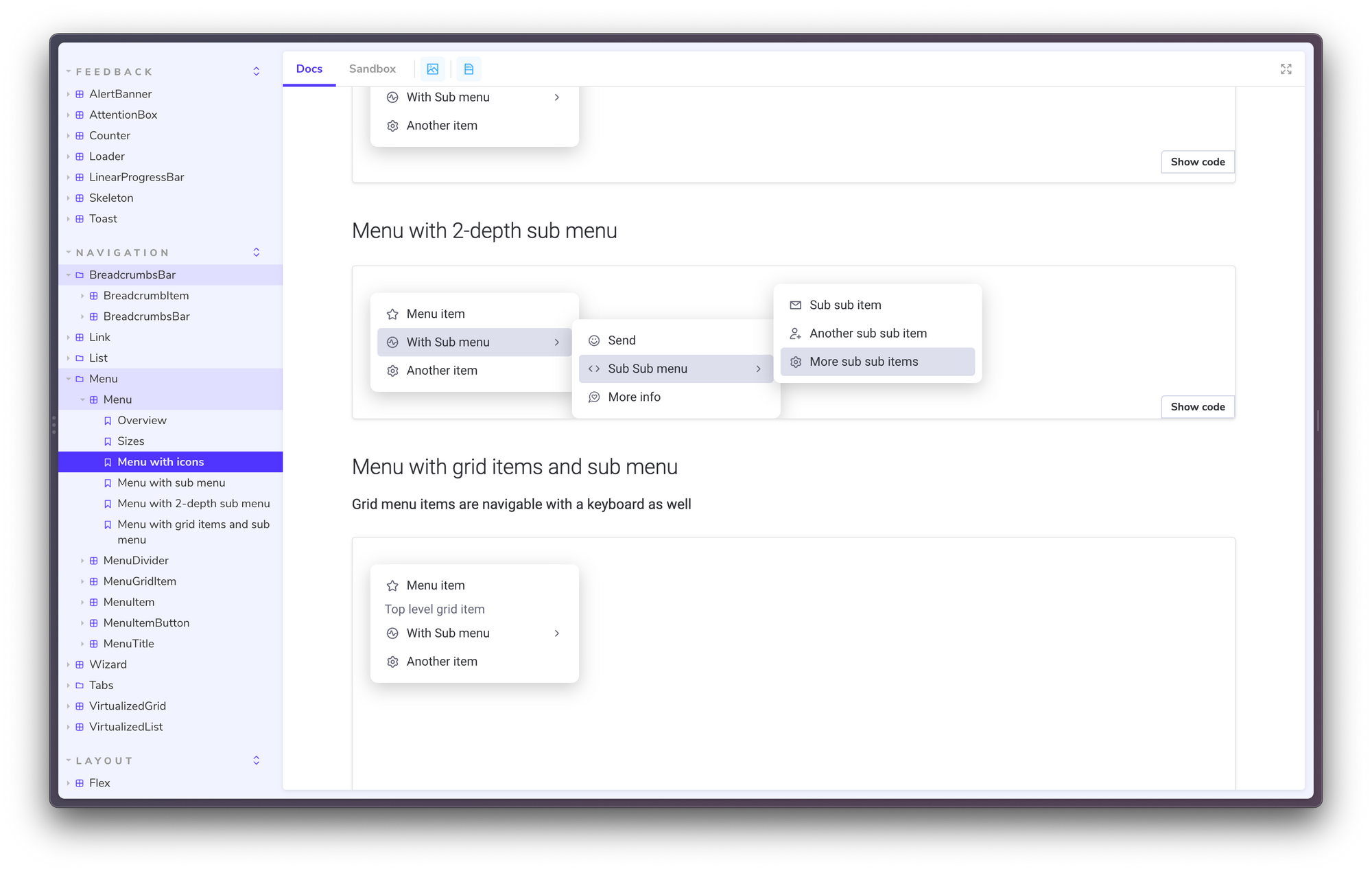Click the fullscreen icon at top right
Screen dimensions: 1372x873
[x=1286, y=69]
